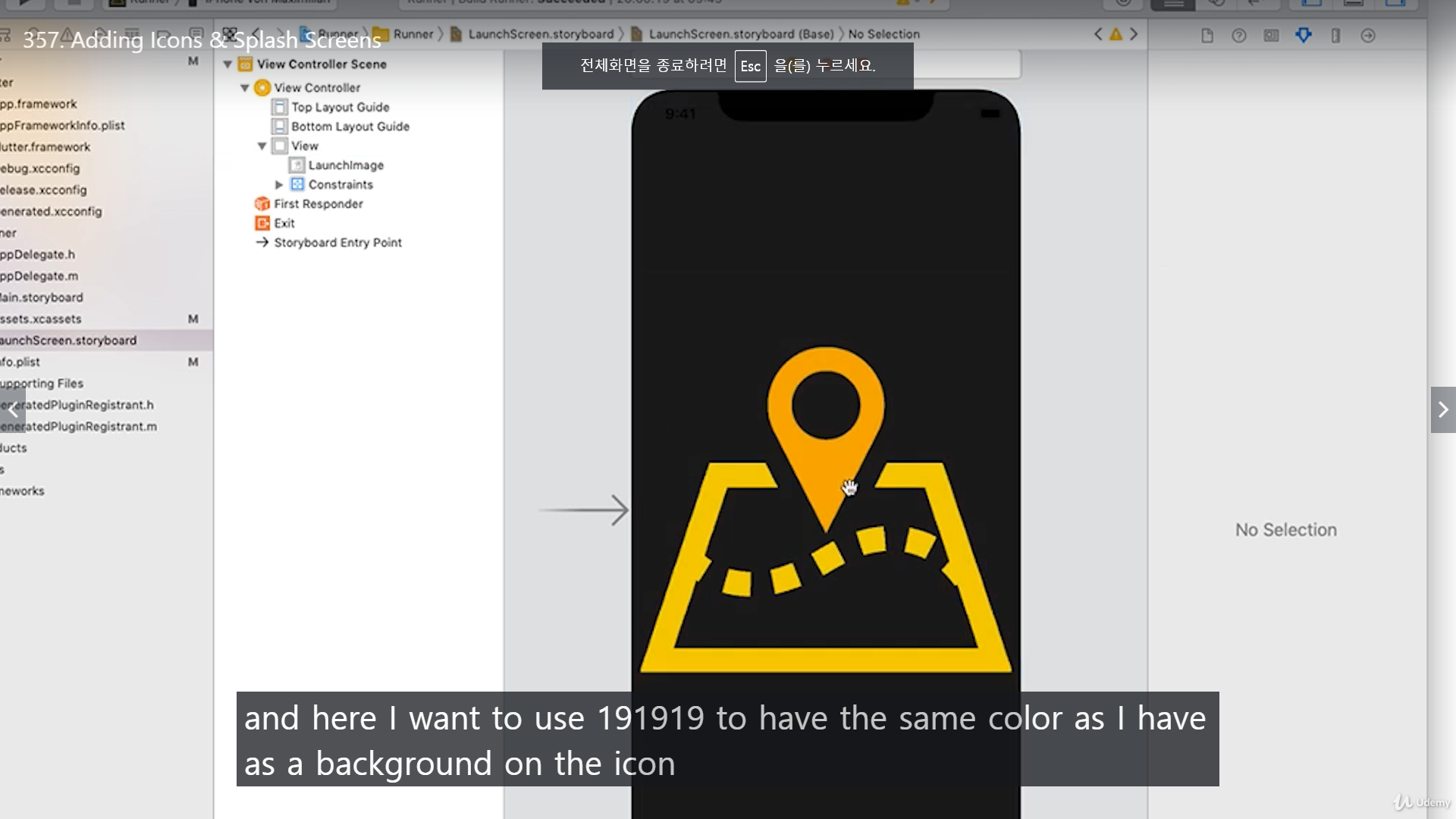Select Top Layout Guide item
1456x819 pixels.
click(x=340, y=107)
